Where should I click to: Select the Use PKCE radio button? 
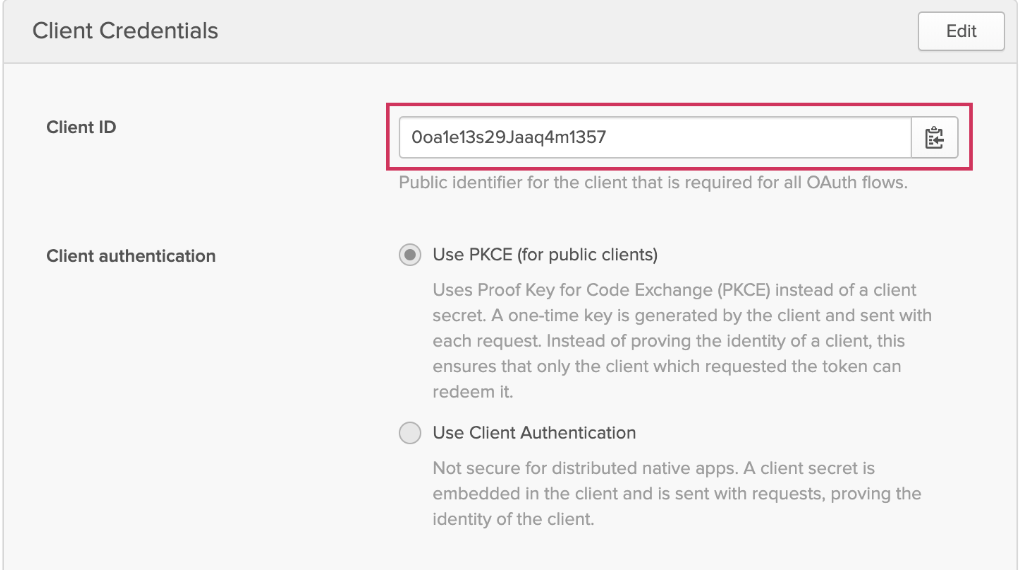point(410,255)
